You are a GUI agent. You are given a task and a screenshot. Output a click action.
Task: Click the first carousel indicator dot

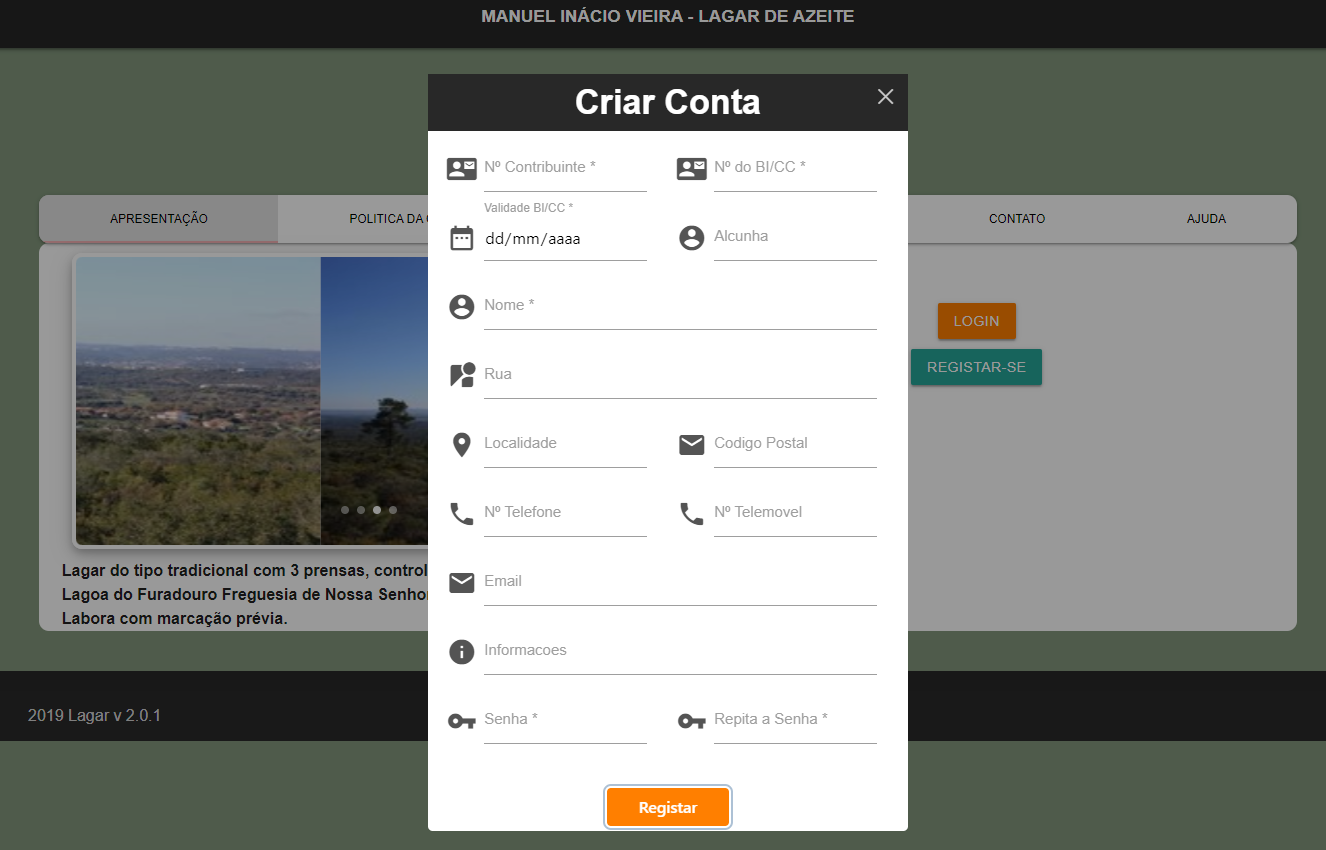(x=345, y=510)
